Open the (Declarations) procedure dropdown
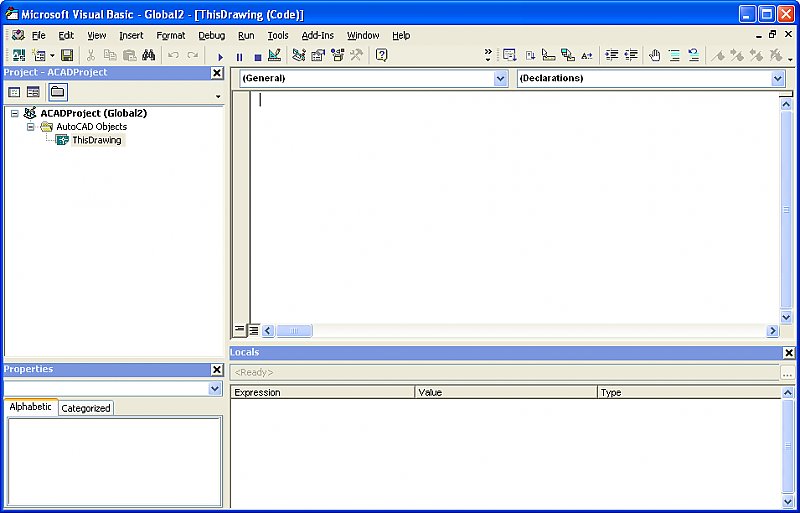Viewport: 800px width, 513px height. coord(778,78)
